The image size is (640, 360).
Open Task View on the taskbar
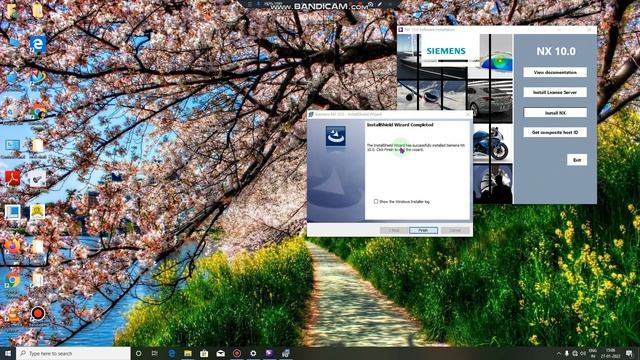(x=155, y=353)
